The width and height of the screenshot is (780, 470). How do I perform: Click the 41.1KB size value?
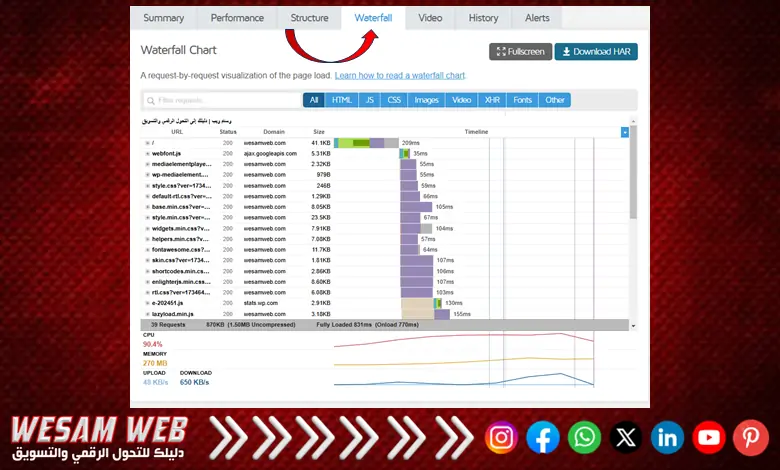[x=321, y=143]
